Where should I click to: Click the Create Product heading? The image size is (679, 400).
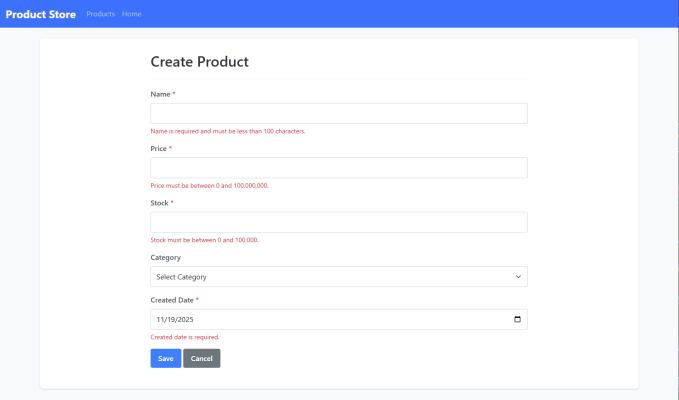[x=199, y=62]
